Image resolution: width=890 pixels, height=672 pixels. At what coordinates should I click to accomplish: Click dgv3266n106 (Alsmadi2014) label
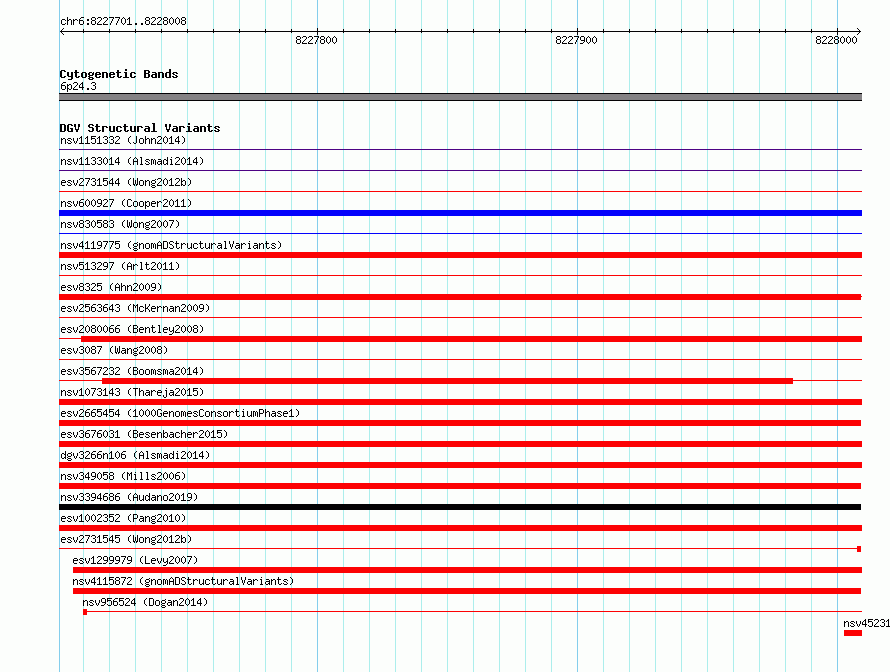tap(135, 455)
